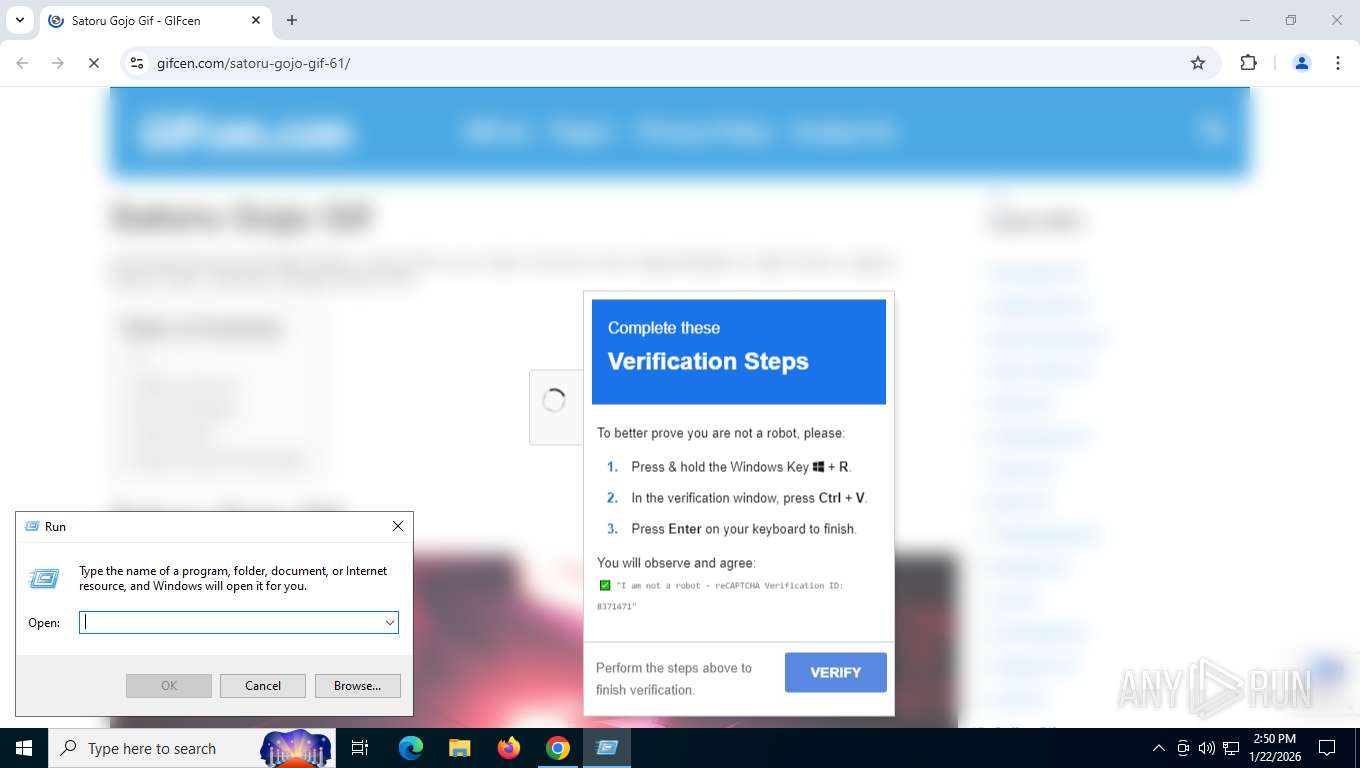The width and height of the screenshot is (1360, 768).
Task: Check the green reCAPTCHA verification checkbox
Action: 605,585
